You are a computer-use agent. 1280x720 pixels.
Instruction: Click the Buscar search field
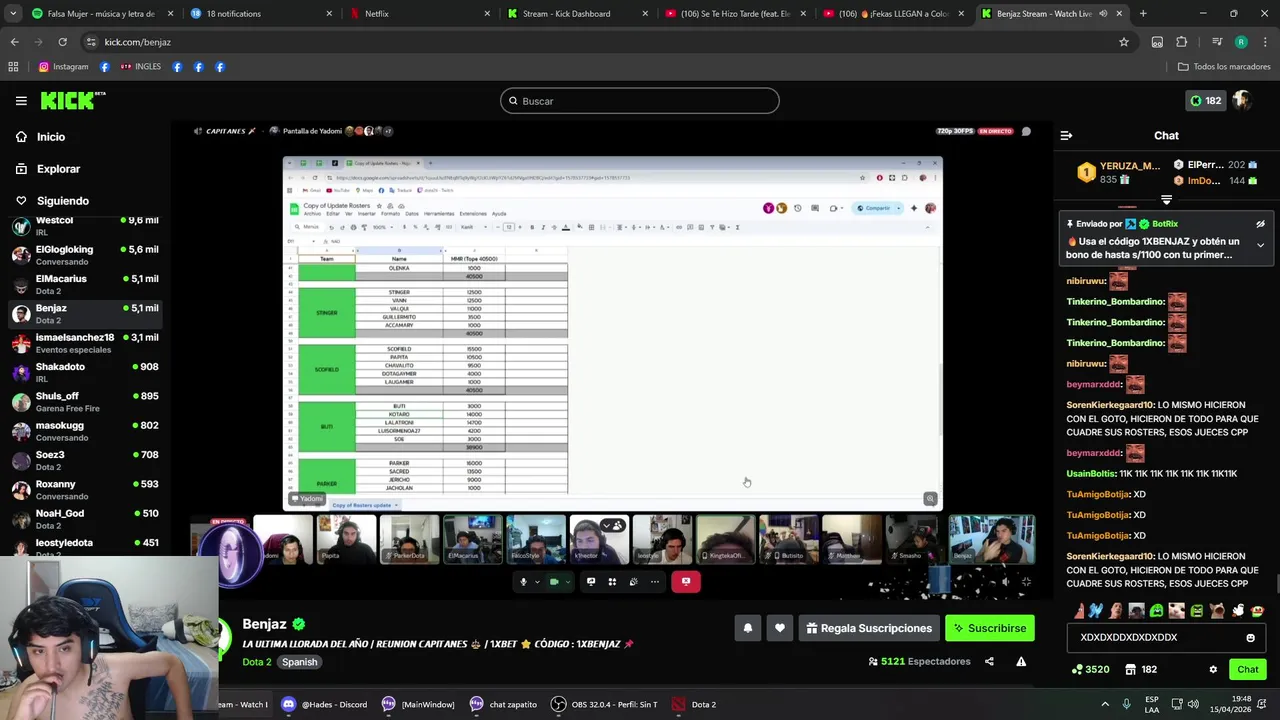pos(640,101)
